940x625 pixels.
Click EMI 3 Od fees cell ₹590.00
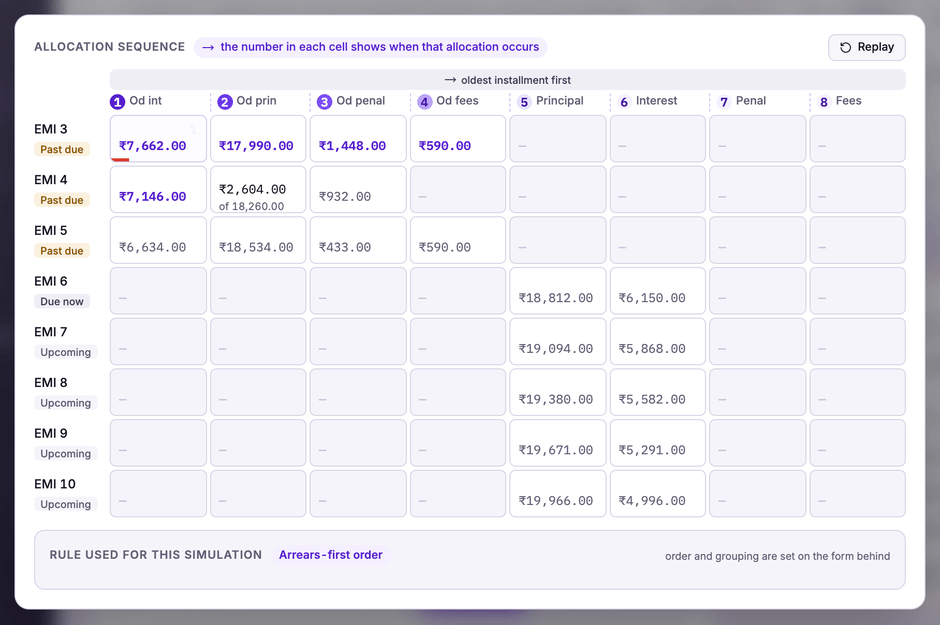click(458, 138)
